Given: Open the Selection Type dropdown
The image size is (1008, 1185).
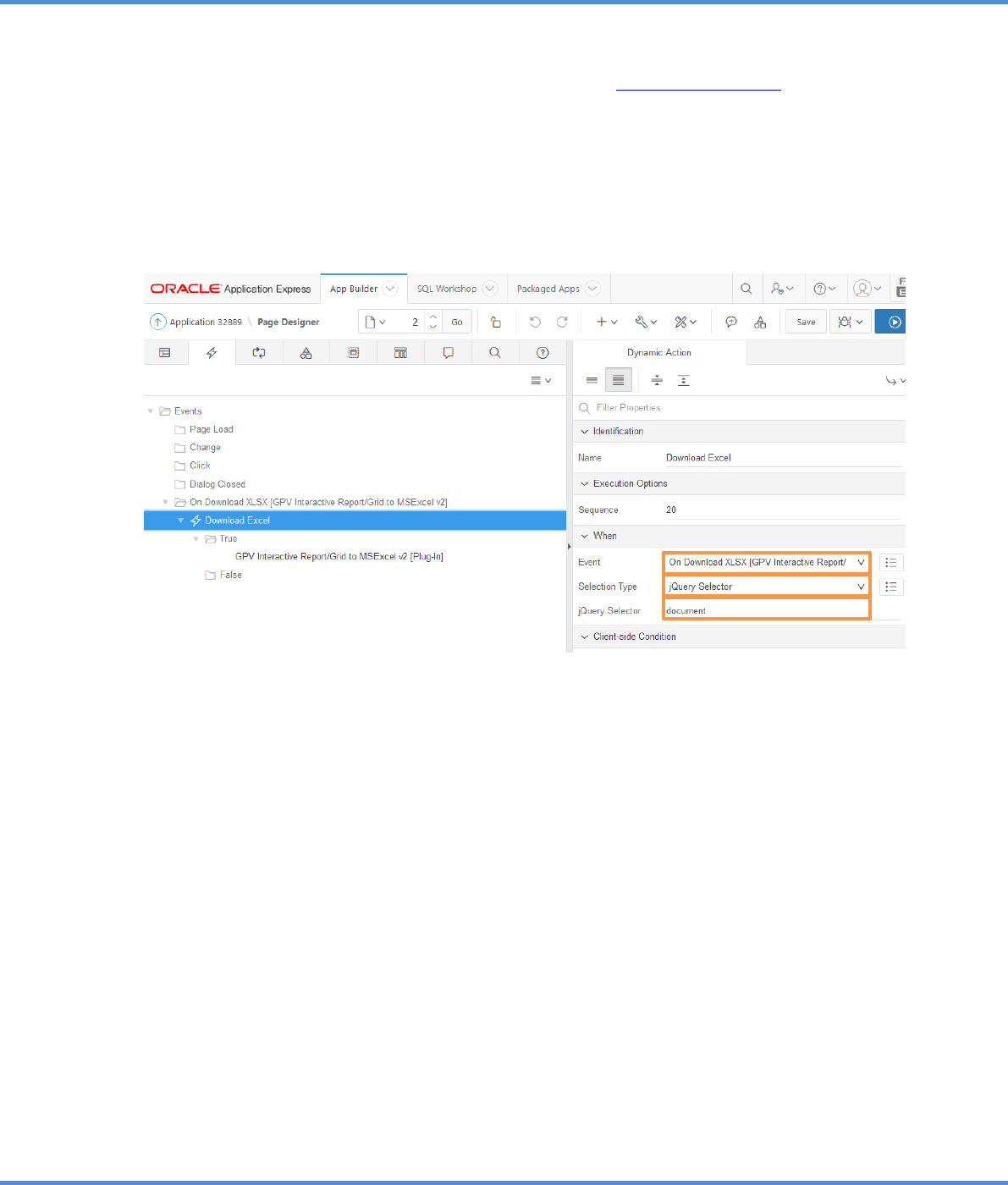Looking at the screenshot, I should [x=766, y=587].
